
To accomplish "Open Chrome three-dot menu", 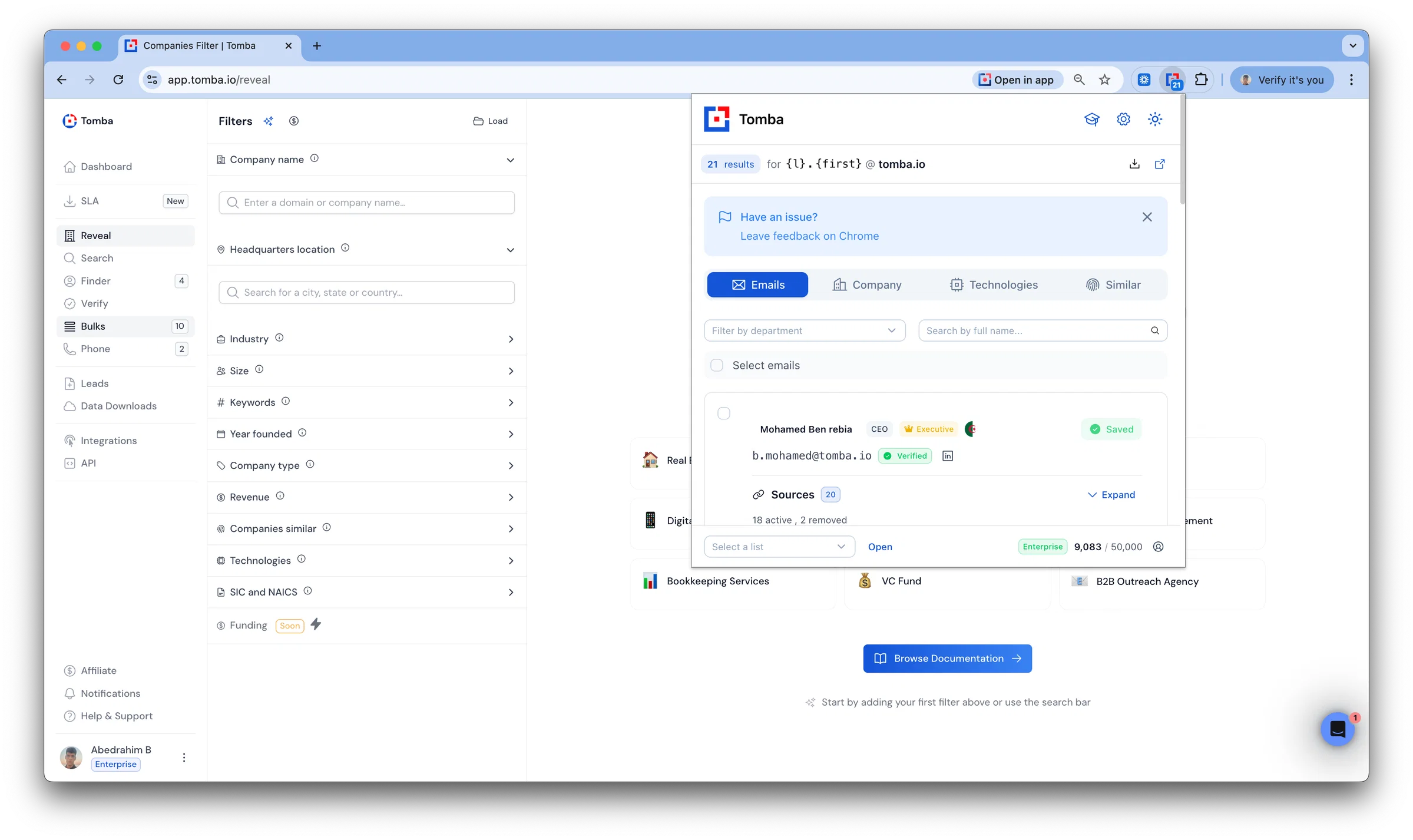I will [x=1351, y=80].
